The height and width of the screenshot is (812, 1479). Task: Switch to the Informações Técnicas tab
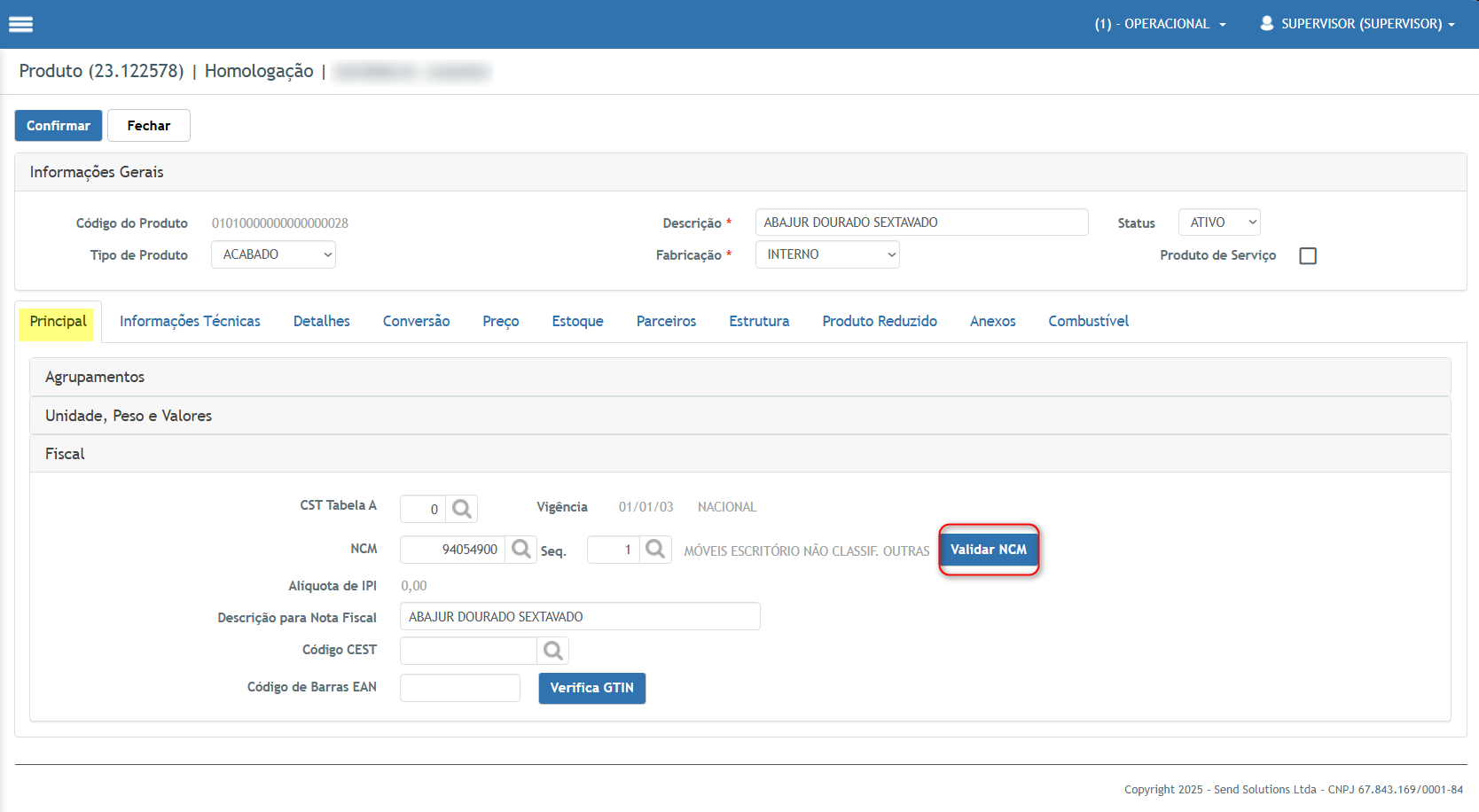click(x=190, y=321)
